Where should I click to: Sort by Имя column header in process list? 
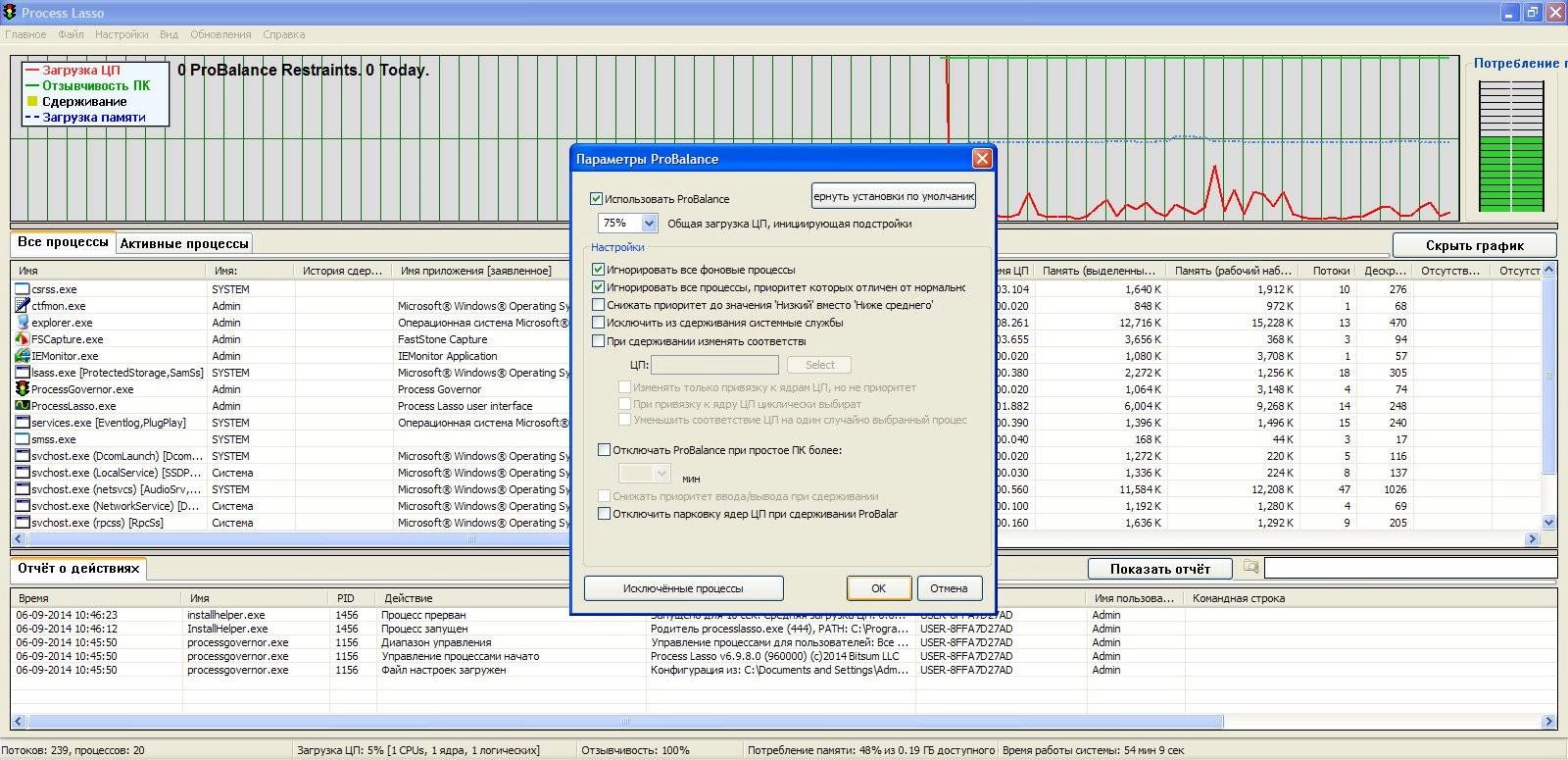[x=109, y=270]
